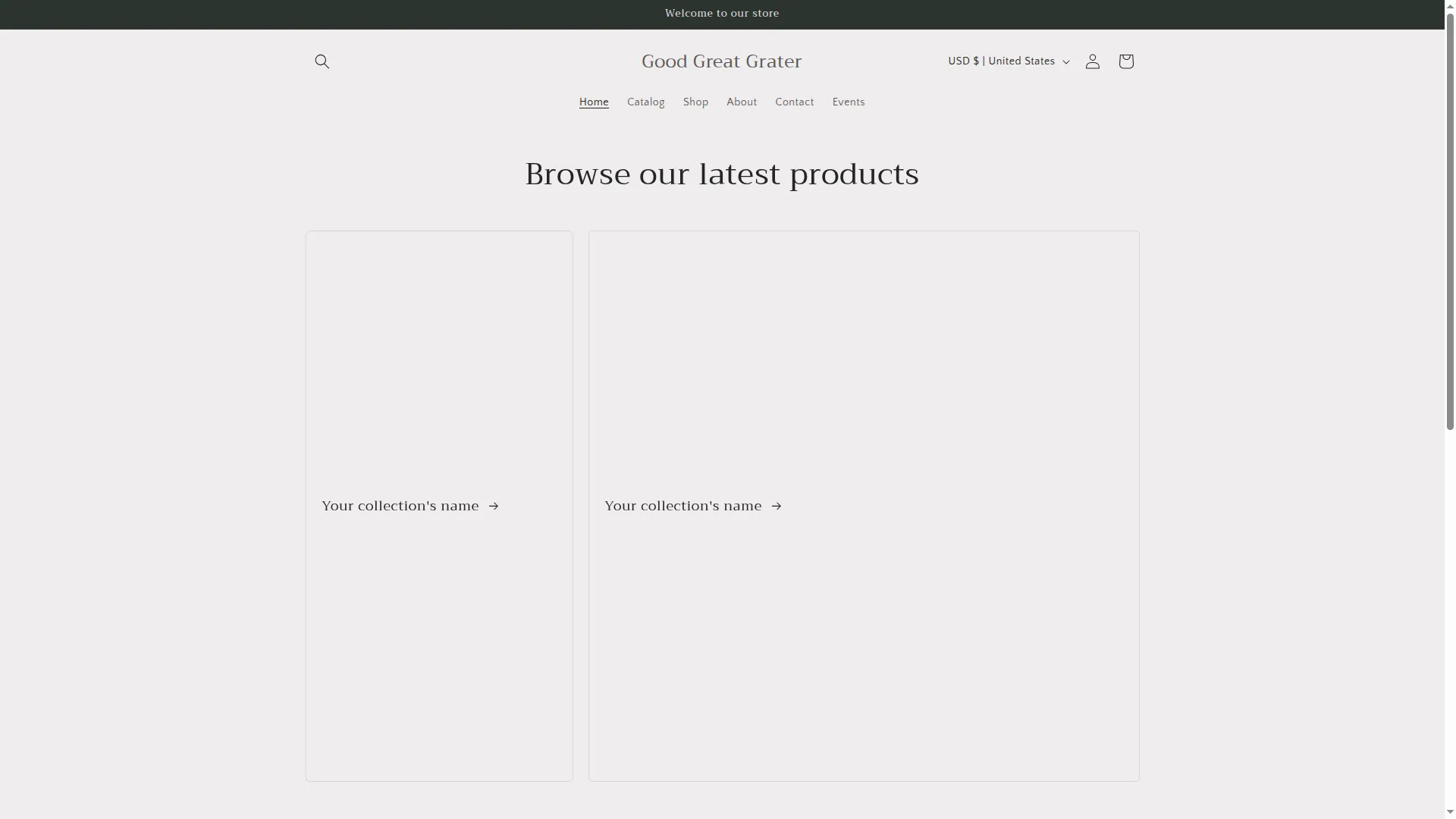Viewport: 1456px width, 819px height.
Task: Expand the USD $ | United States selector
Action: (1009, 61)
